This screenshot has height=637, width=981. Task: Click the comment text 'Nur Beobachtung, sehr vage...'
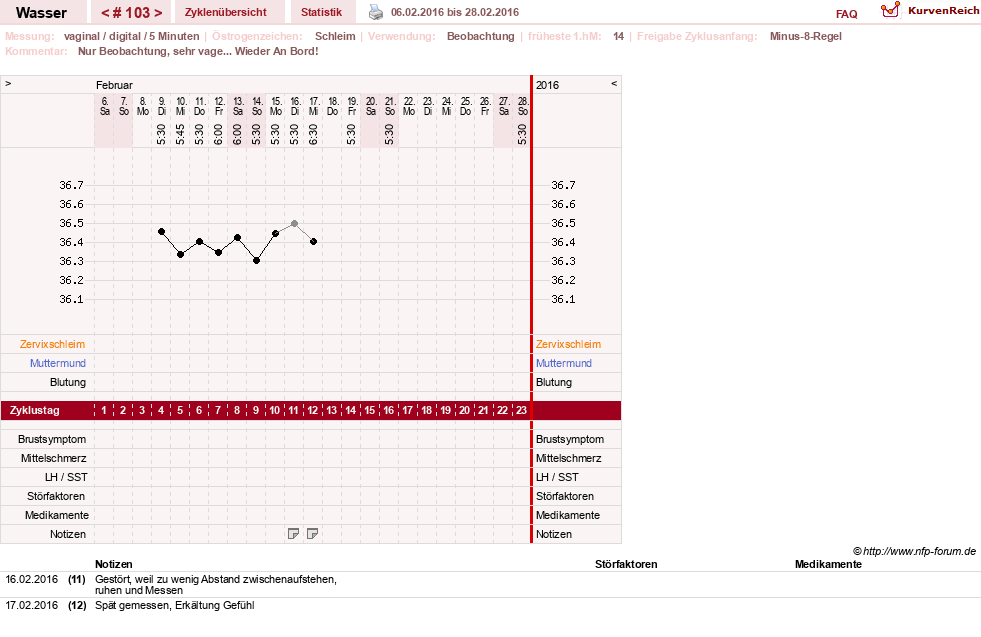pyautogui.click(x=155, y=51)
